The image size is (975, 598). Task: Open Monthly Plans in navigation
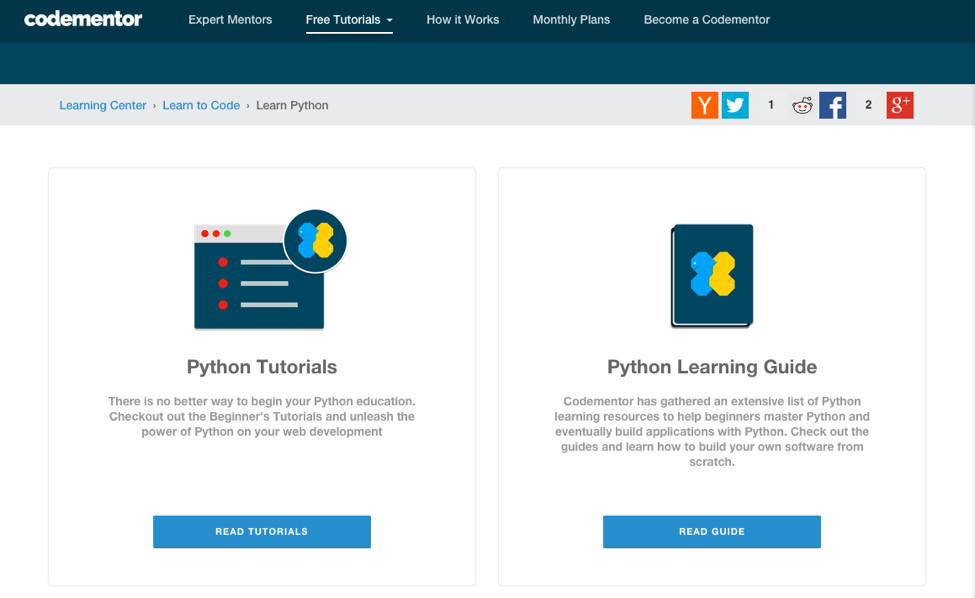571,20
